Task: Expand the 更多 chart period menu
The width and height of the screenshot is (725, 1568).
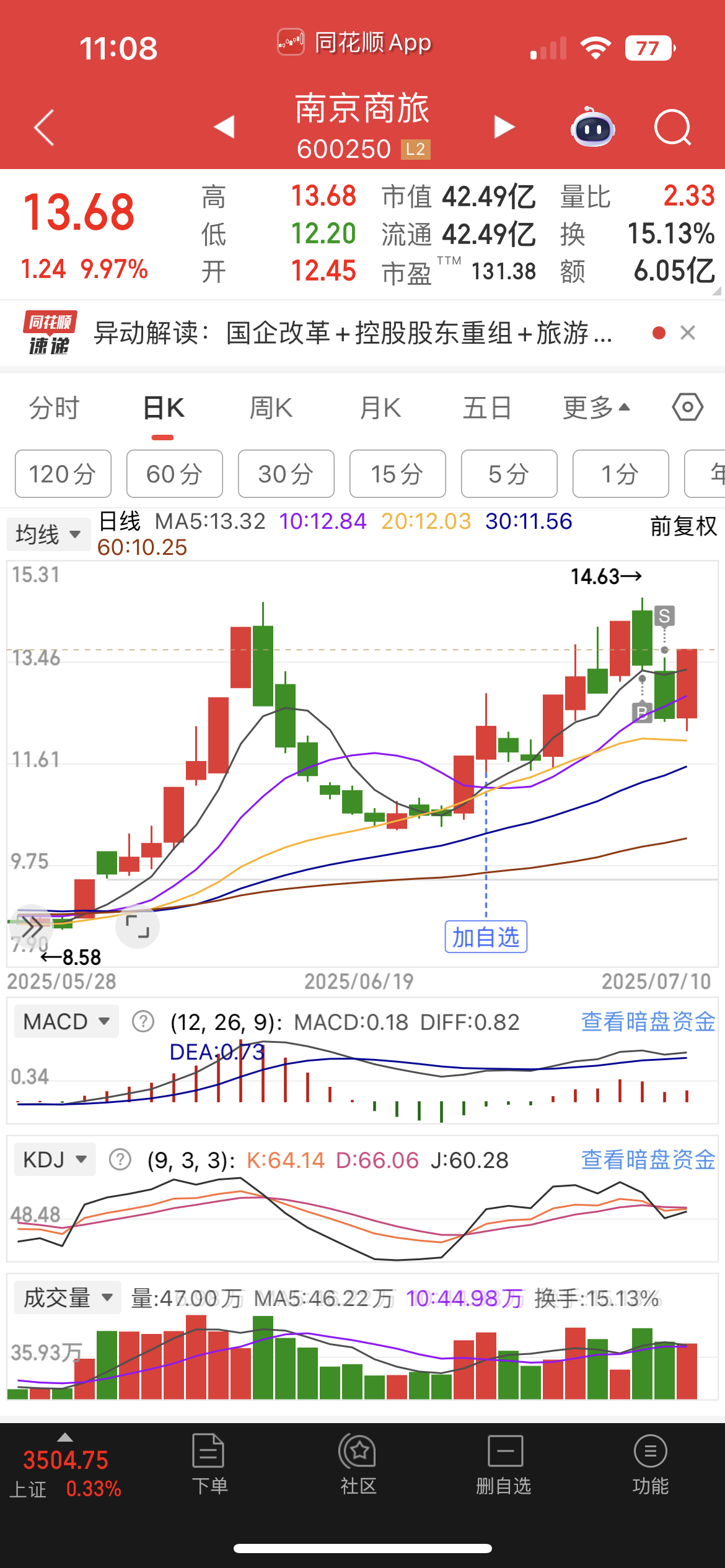Action: click(596, 407)
